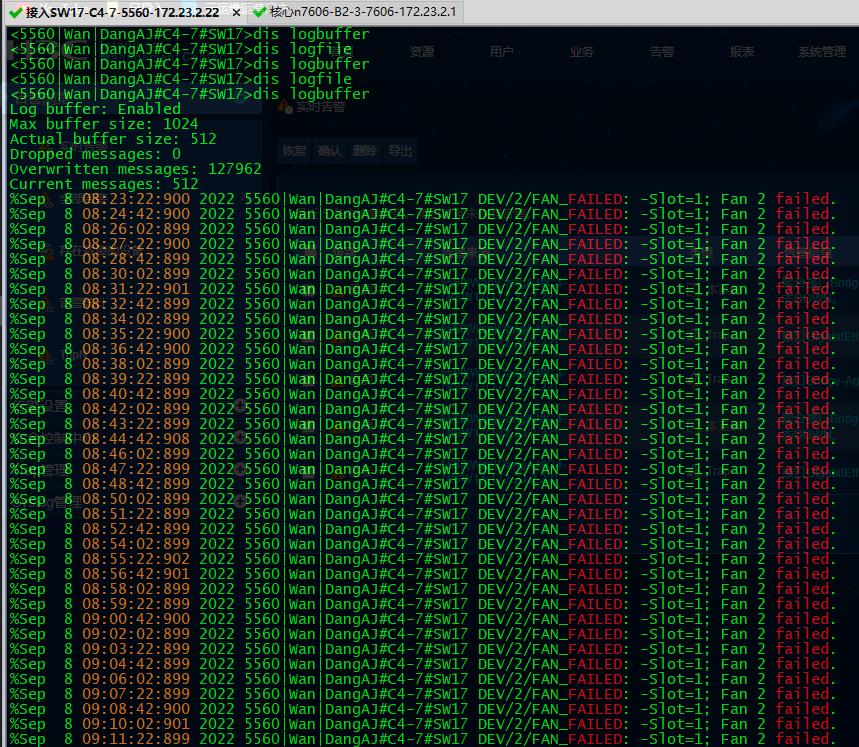Switch to the 核心n7606-B2-3-7606-172.23.2.1 session tab
This screenshot has width=859, height=747.
pos(356,12)
